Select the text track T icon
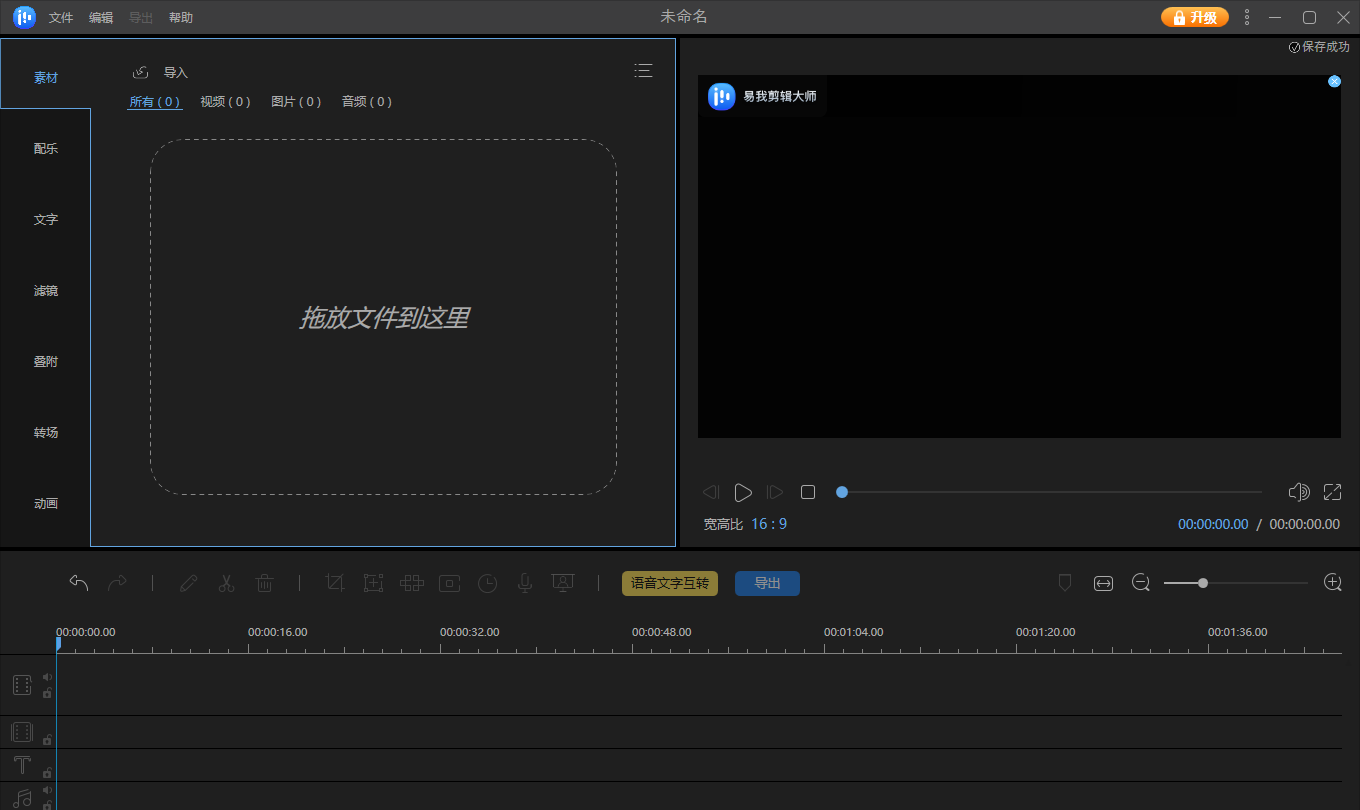The width and height of the screenshot is (1360, 810). (x=22, y=766)
